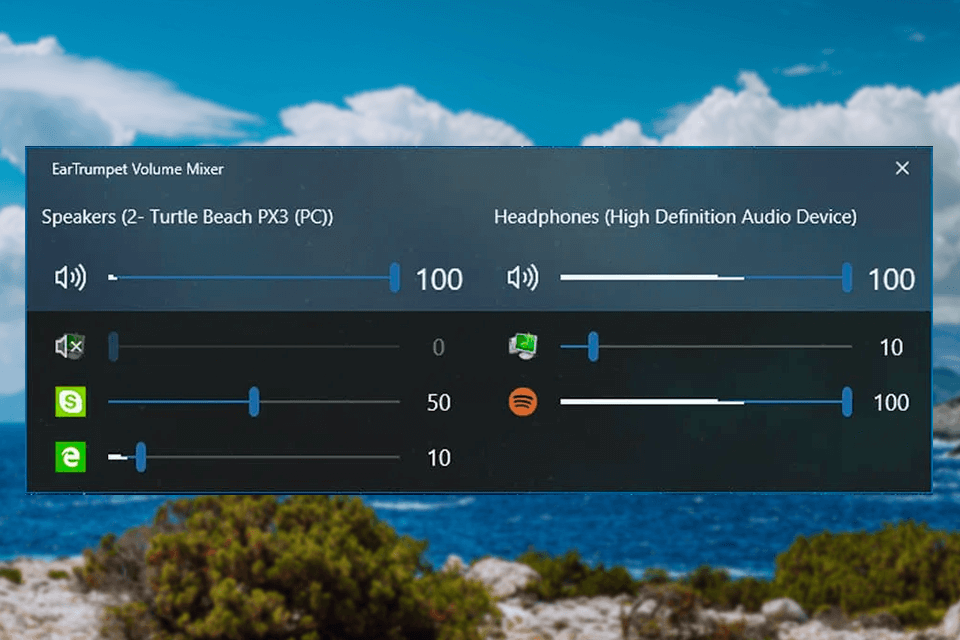Click the 'Speakers (2- Turtle Beach PX3 (PC))' device label
The image size is (960, 640).
[187, 217]
